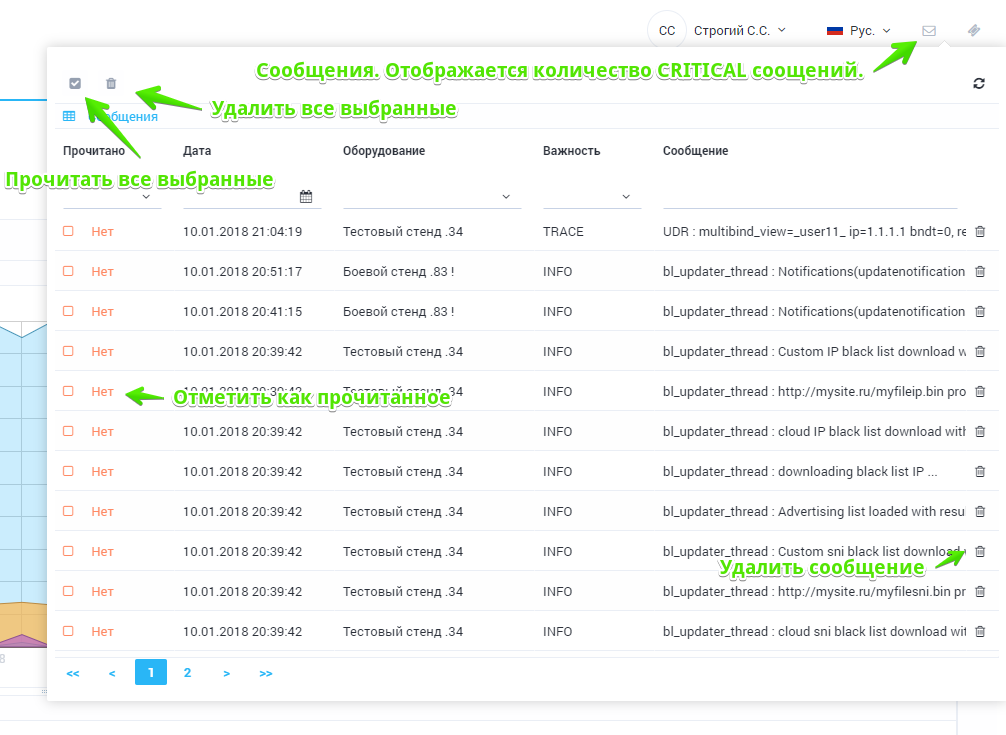
Task: Click the mark all selected read icon
Action: [x=75, y=84]
